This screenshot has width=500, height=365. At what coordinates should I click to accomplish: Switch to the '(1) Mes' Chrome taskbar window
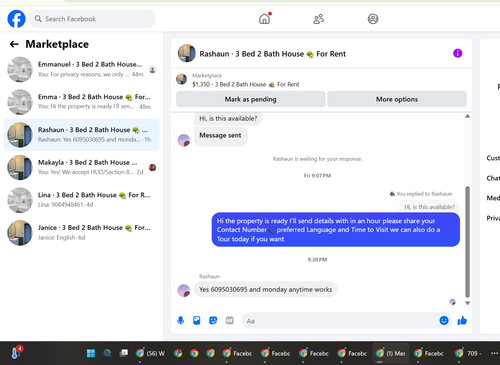[x=390, y=353]
